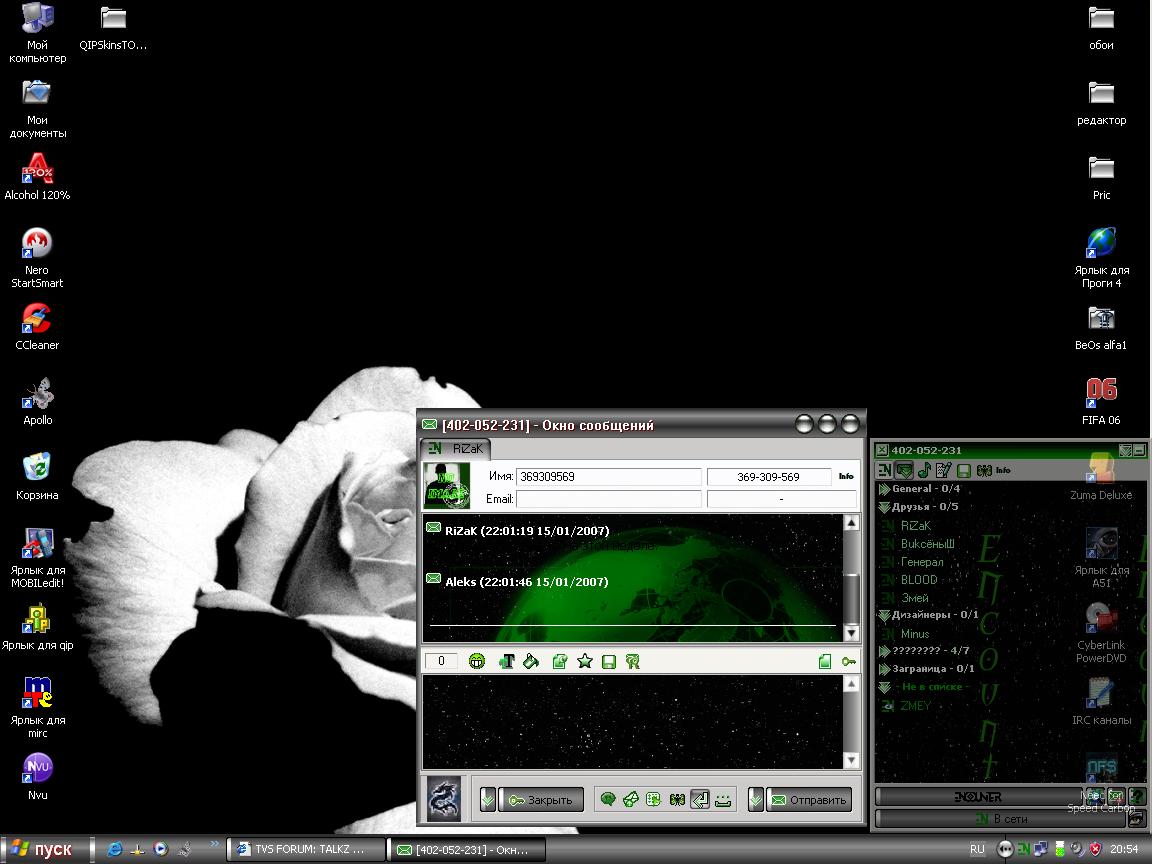Select BLOOD contact in the list
This screenshot has width=1152, height=864.
click(x=919, y=580)
